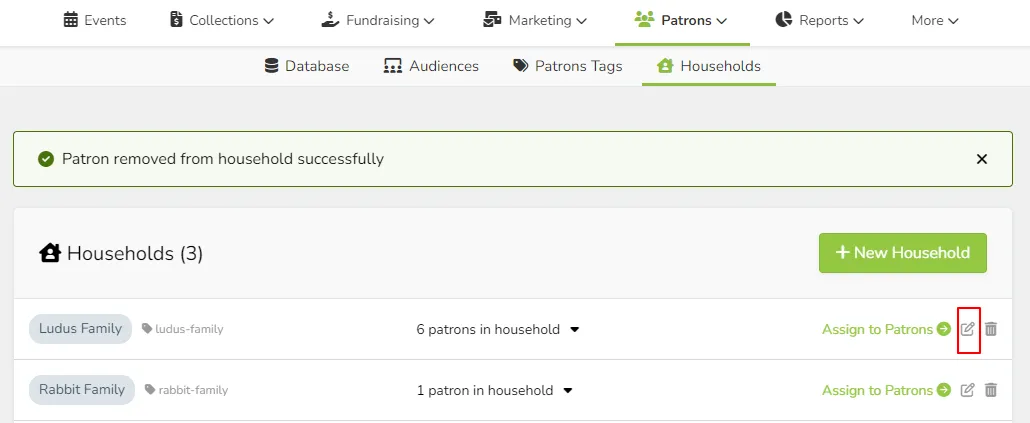Open the Fundraising dropdown menu

pos(378,20)
